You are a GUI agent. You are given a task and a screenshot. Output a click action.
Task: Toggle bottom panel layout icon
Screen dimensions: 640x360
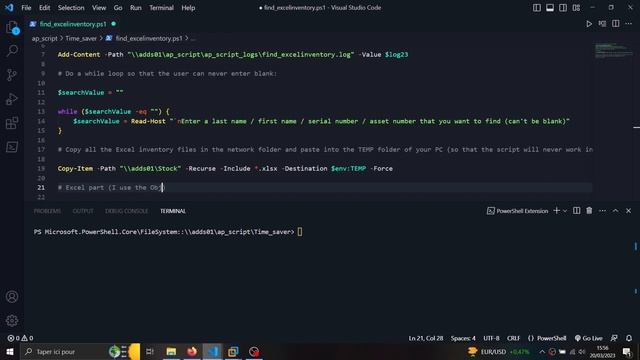click(550, 8)
